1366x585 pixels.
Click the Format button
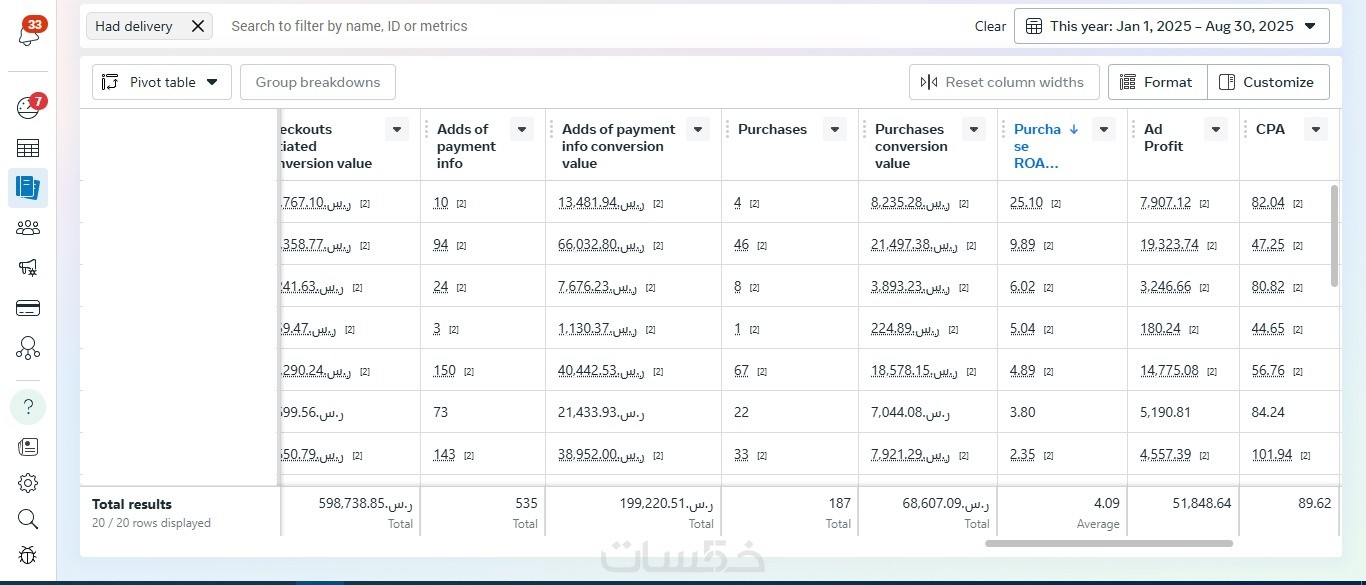click(x=1157, y=82)
